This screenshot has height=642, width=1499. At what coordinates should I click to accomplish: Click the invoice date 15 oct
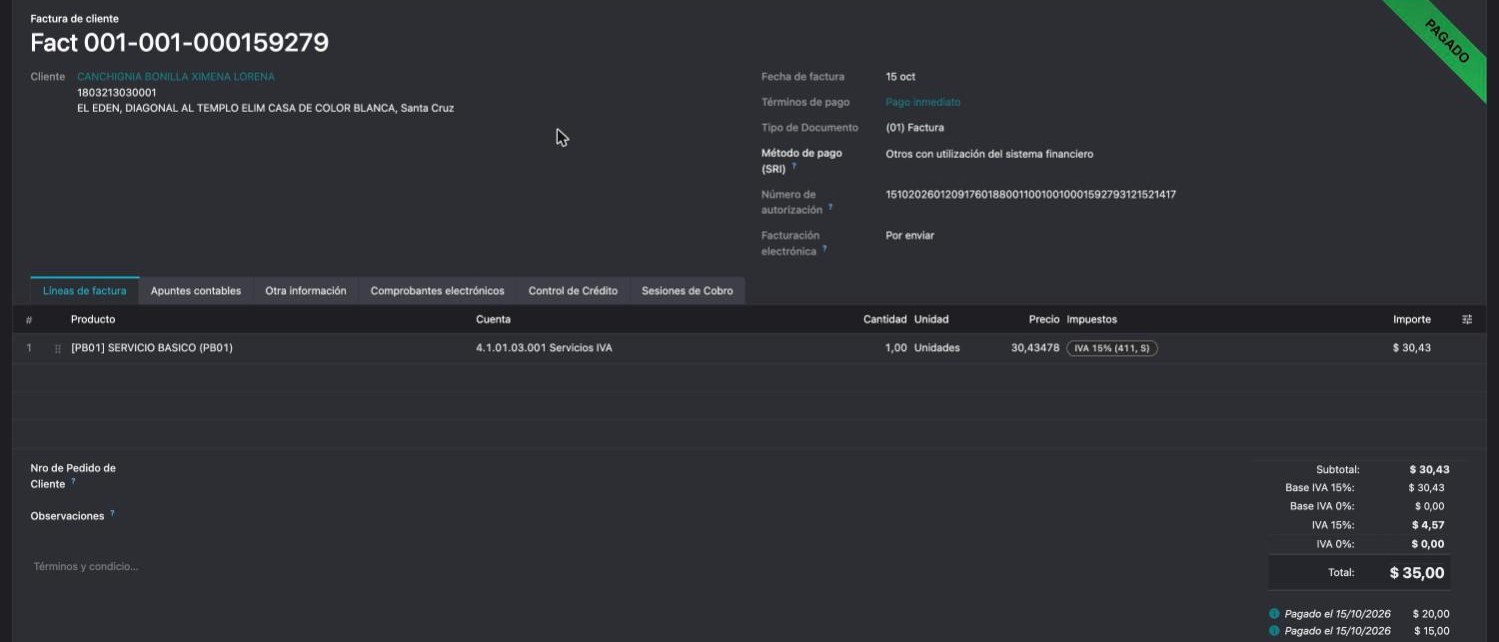tap(901, 77)
